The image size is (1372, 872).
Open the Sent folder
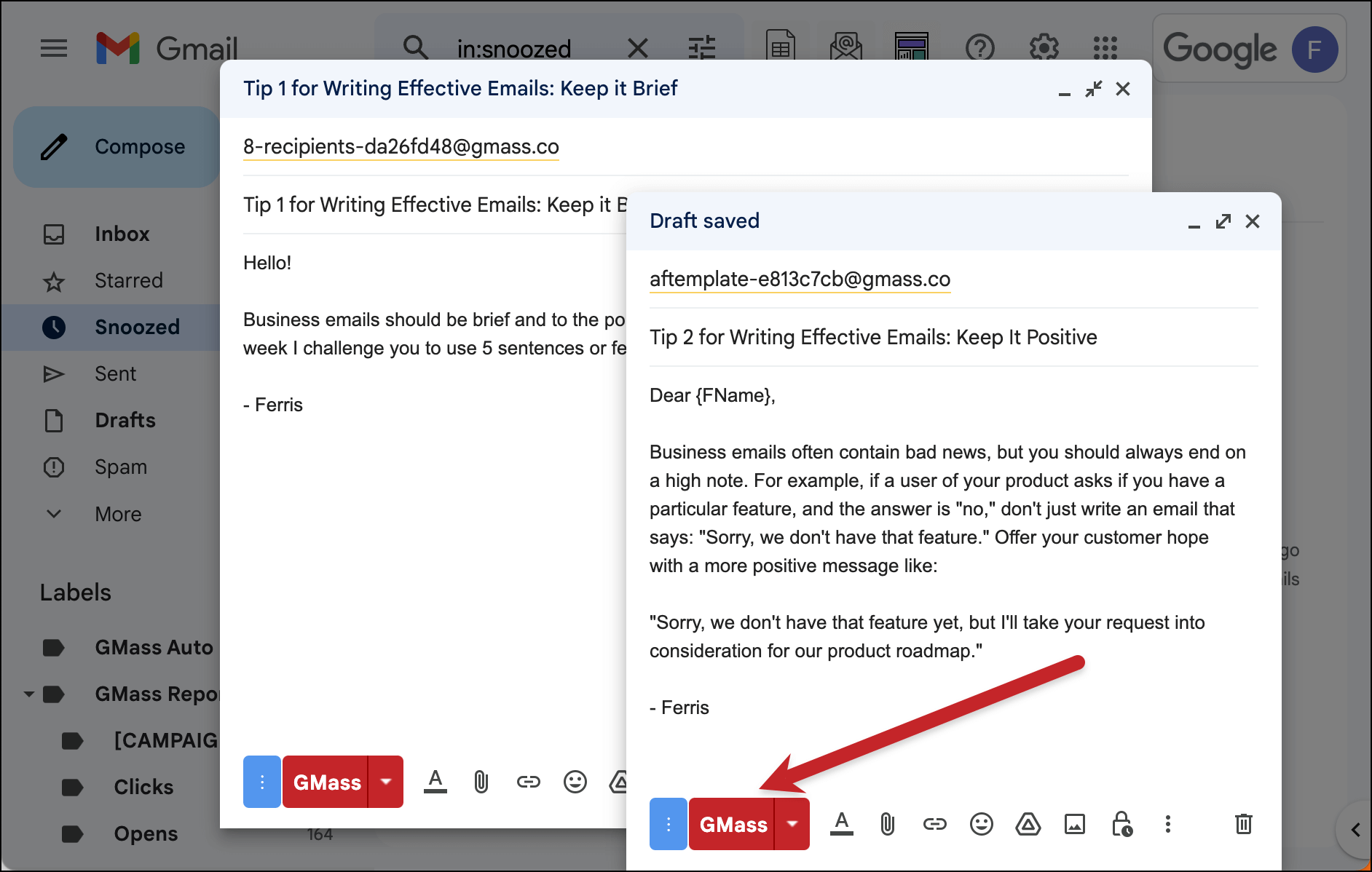point(115,374)
